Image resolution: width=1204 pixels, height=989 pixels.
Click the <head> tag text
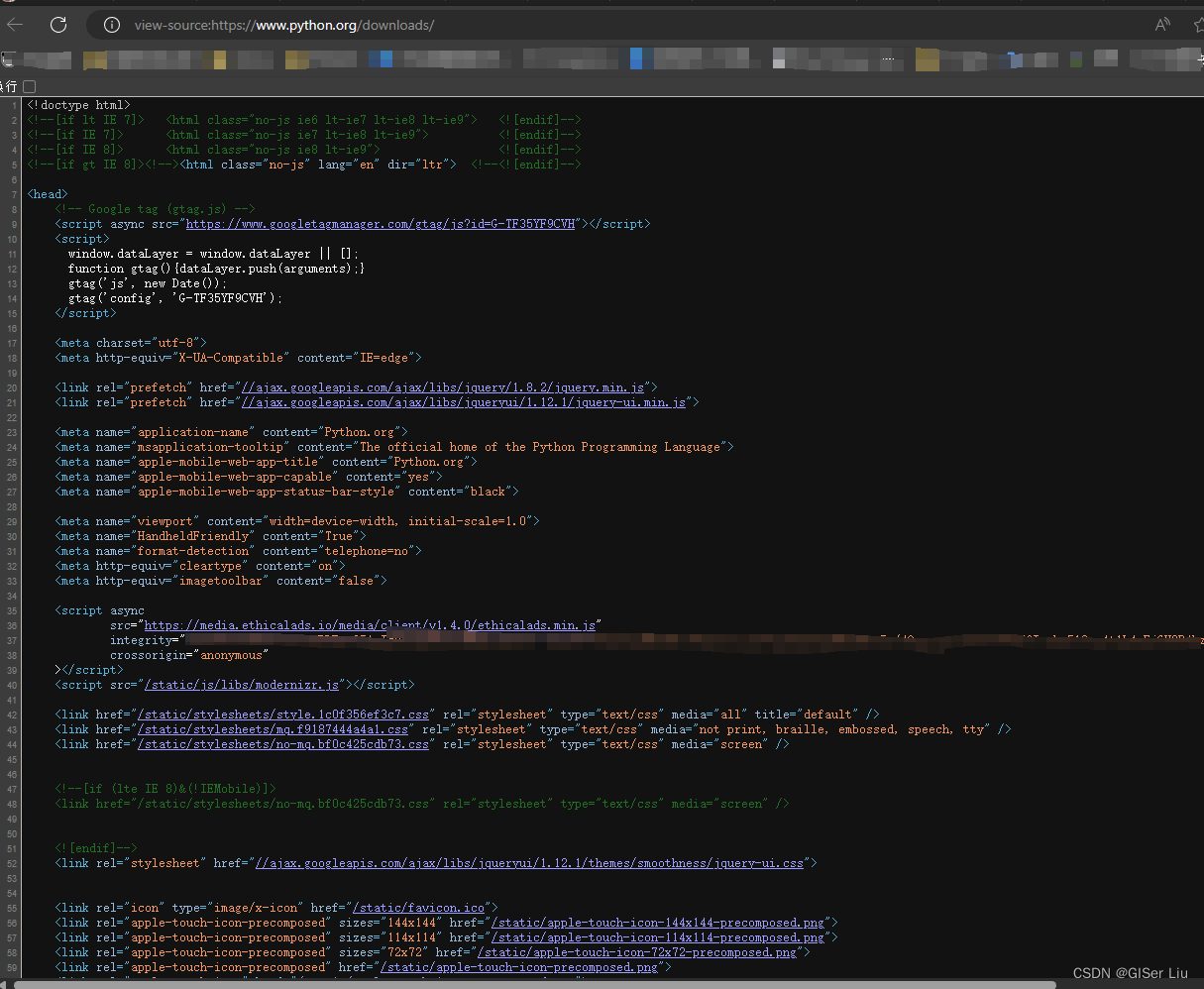coord(48,194)
